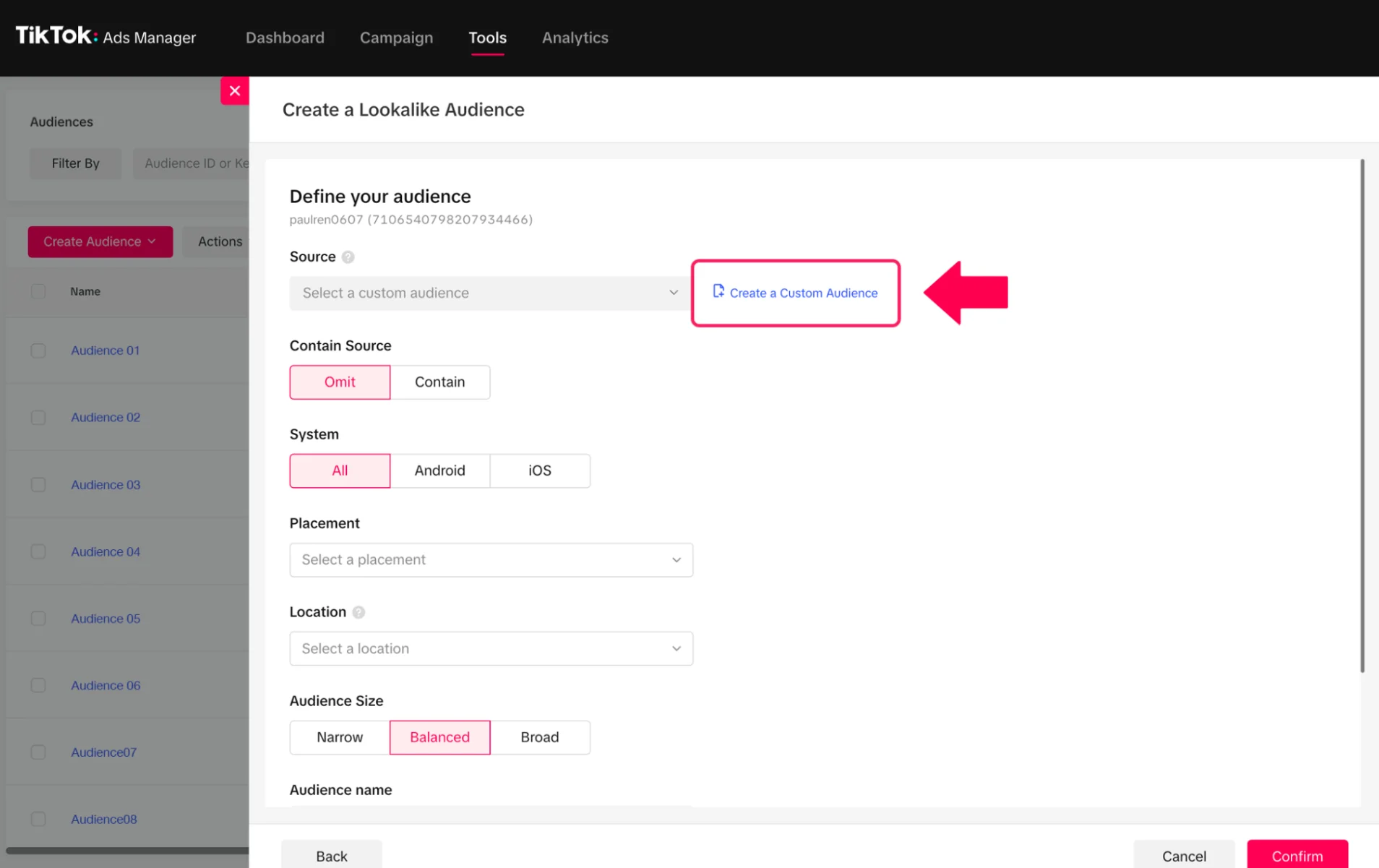Switch to the Analytics tab

575,38
